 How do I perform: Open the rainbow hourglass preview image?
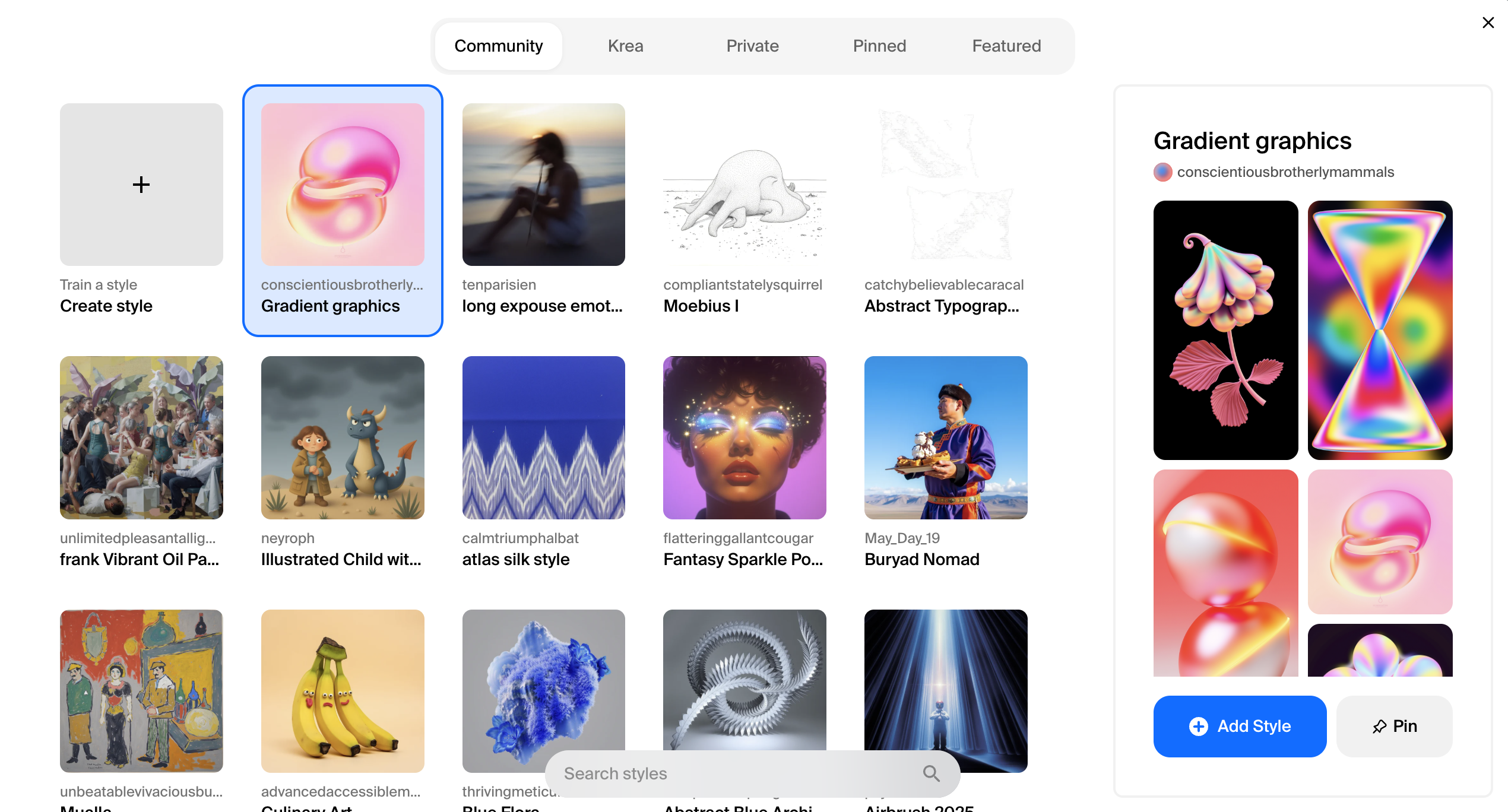pyautogui.click(x=1380, y=330)
